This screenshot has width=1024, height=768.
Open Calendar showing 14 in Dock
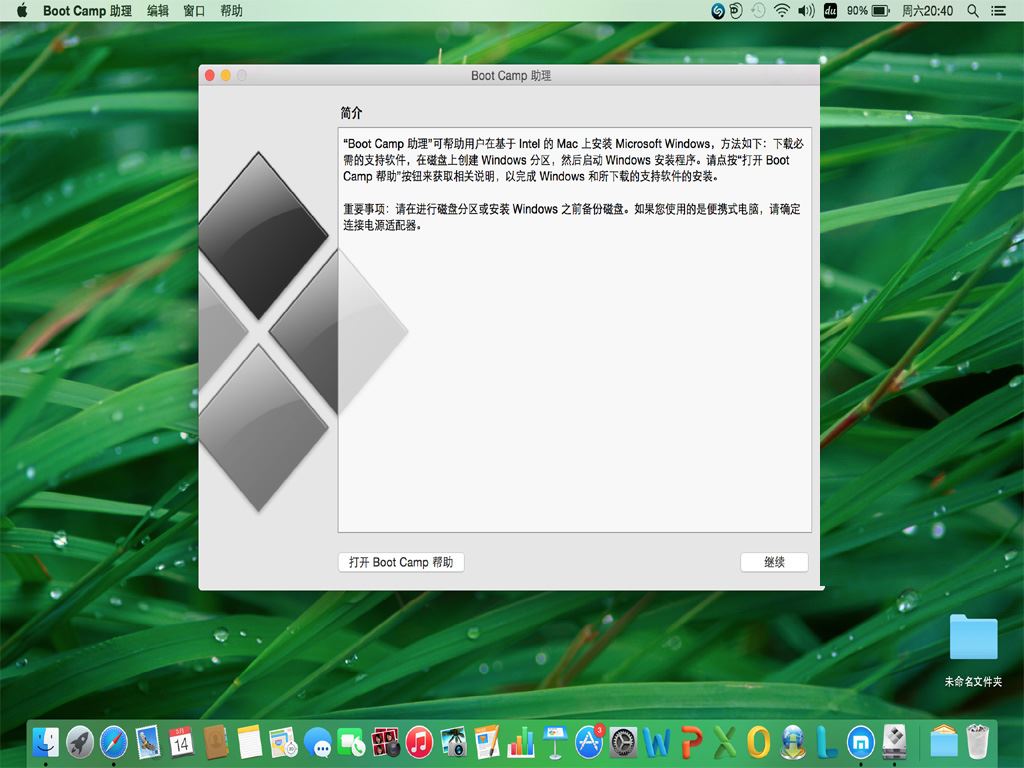tap(182, 742)
